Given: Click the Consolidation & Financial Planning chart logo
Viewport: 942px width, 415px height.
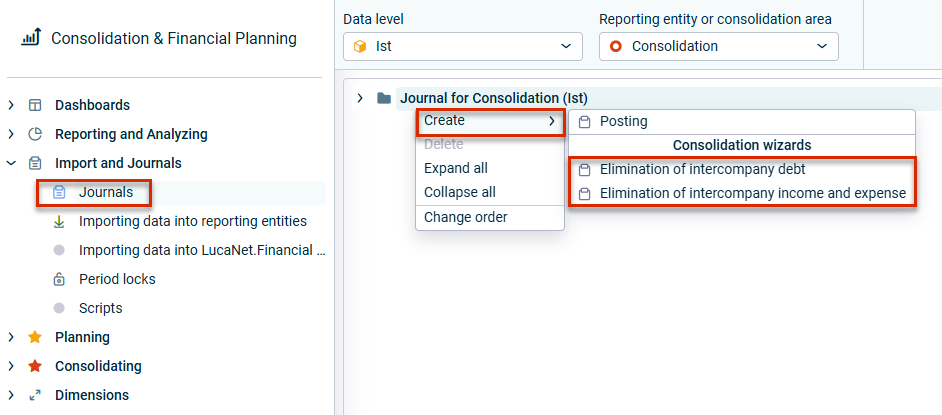Looking at the screenshot, I should [x=30, y=37].
